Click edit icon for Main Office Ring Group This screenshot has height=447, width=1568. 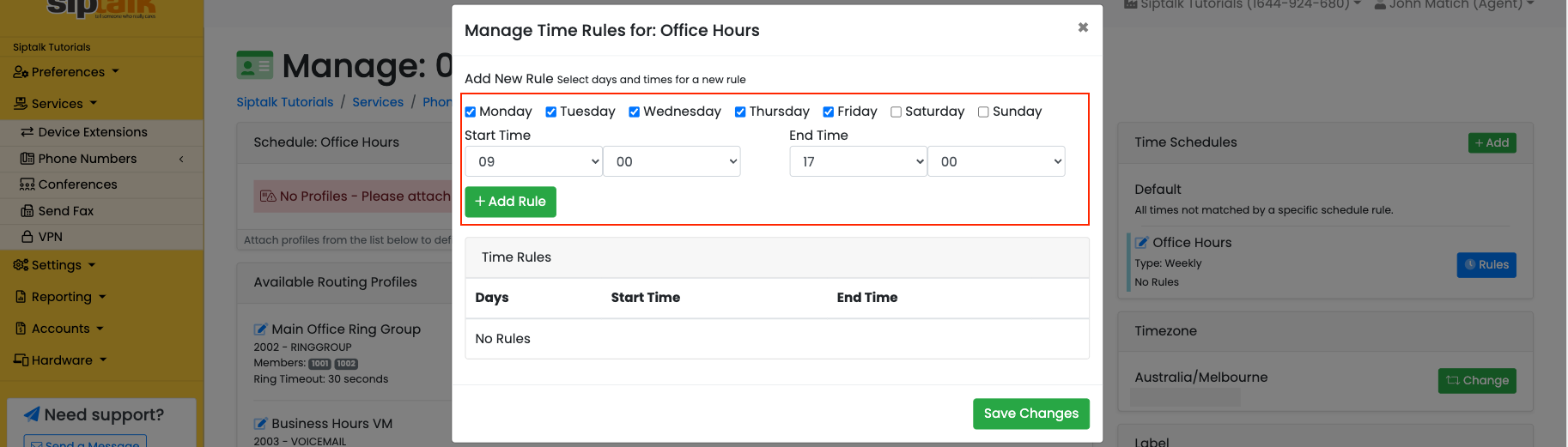click(x=260, y=329)
